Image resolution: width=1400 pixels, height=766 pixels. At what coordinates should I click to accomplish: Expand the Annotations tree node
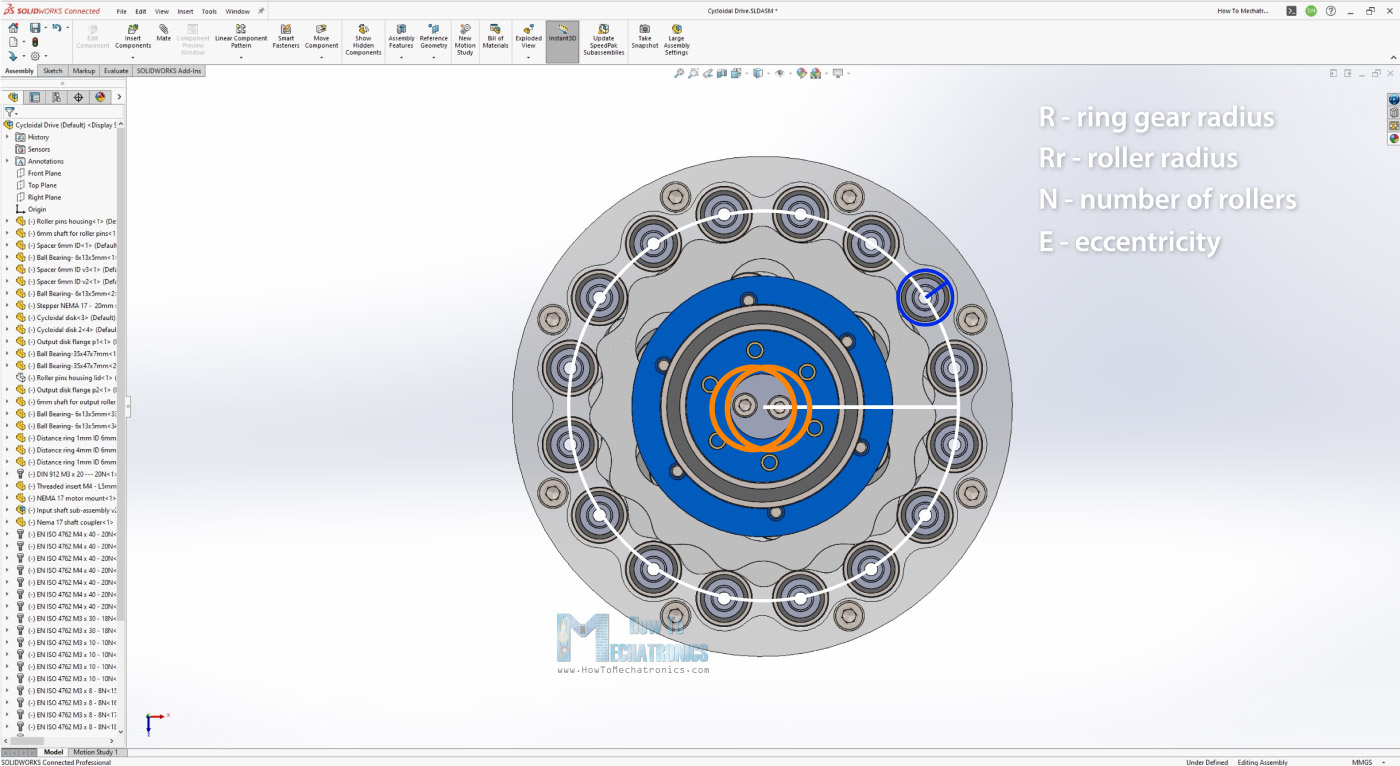click(7, 161)
